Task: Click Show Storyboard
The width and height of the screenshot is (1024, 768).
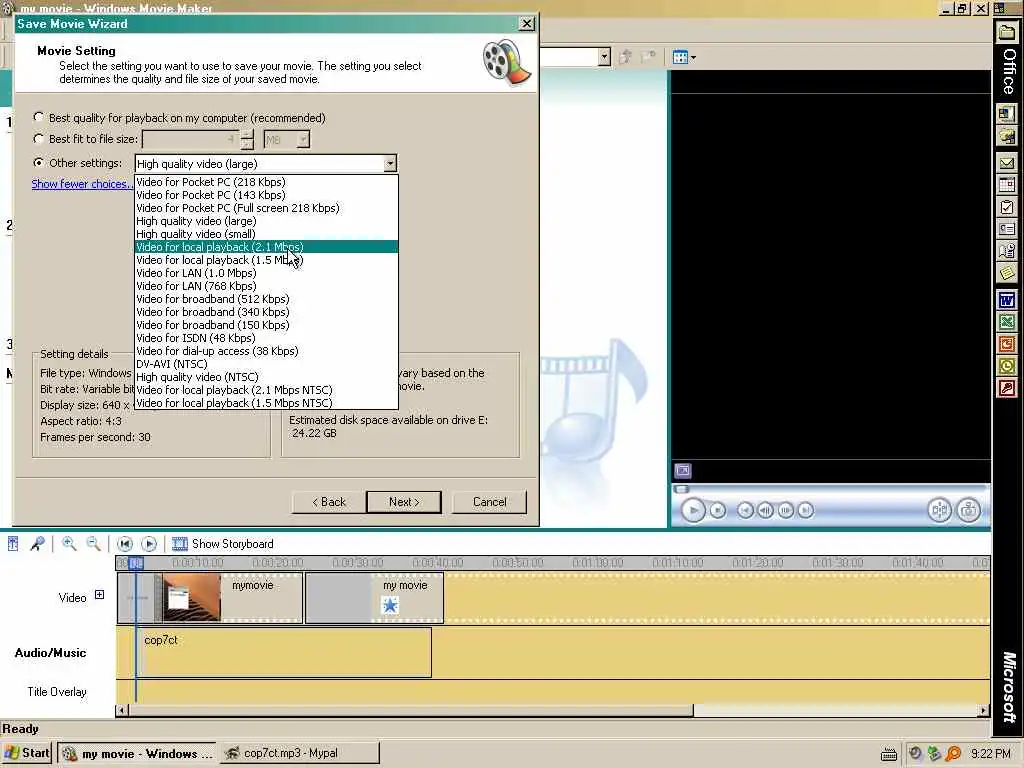Action: 223,543
